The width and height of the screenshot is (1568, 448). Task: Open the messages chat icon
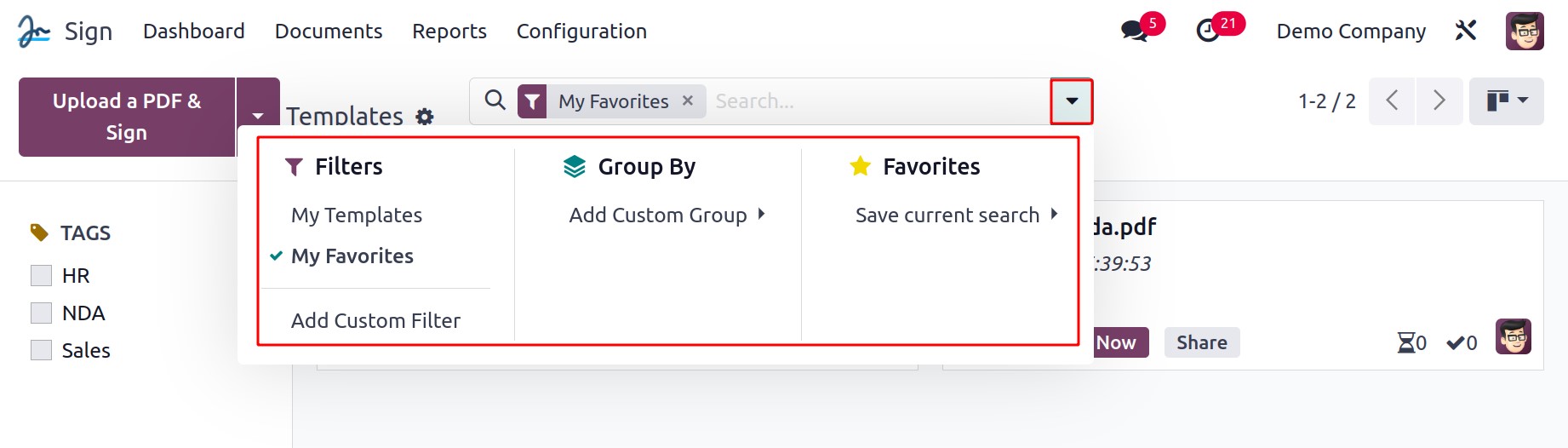[x=1134, y=32]
